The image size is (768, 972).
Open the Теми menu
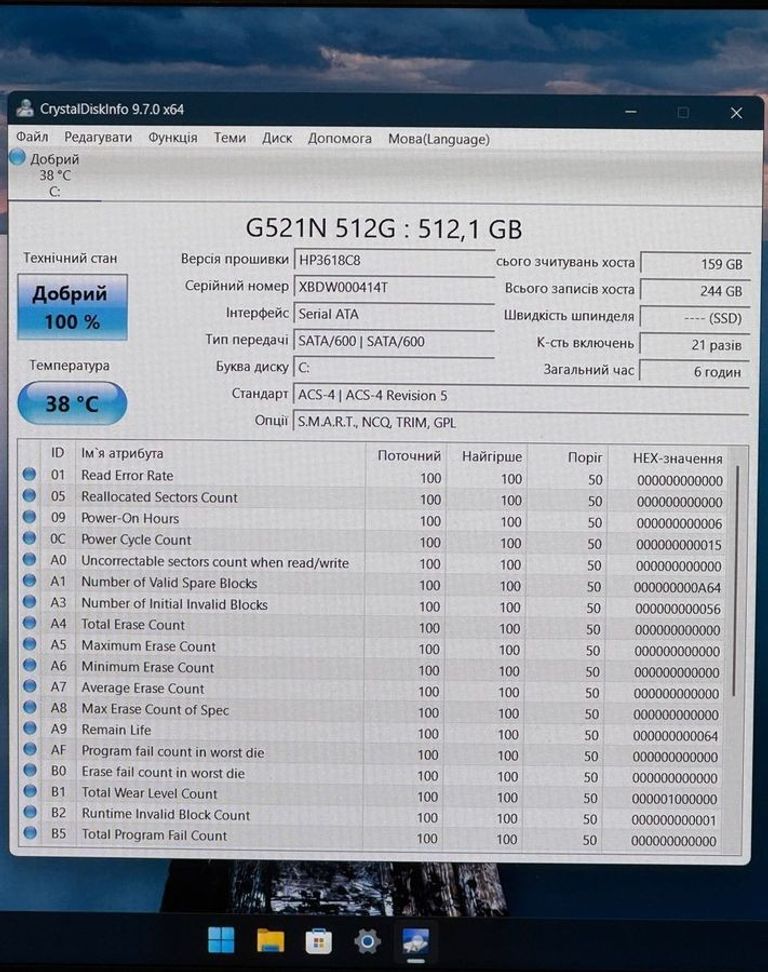pos(229,138)
